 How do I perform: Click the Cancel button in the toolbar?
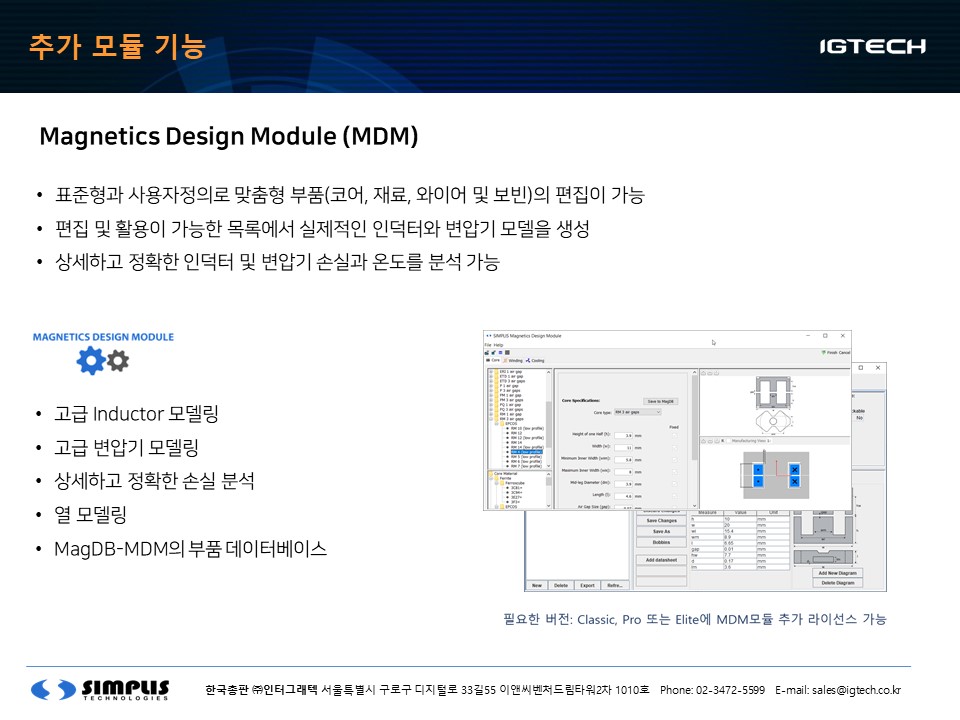(844, 352)
